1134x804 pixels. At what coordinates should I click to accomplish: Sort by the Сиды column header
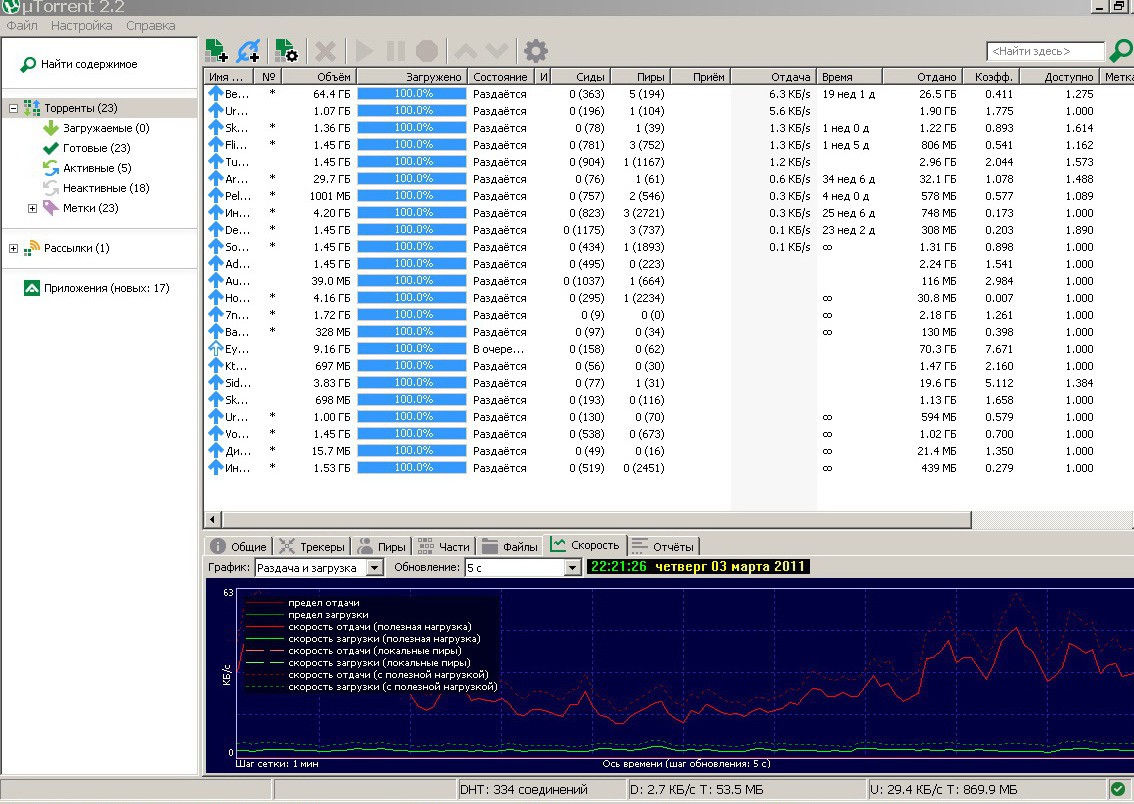(581, 77)
